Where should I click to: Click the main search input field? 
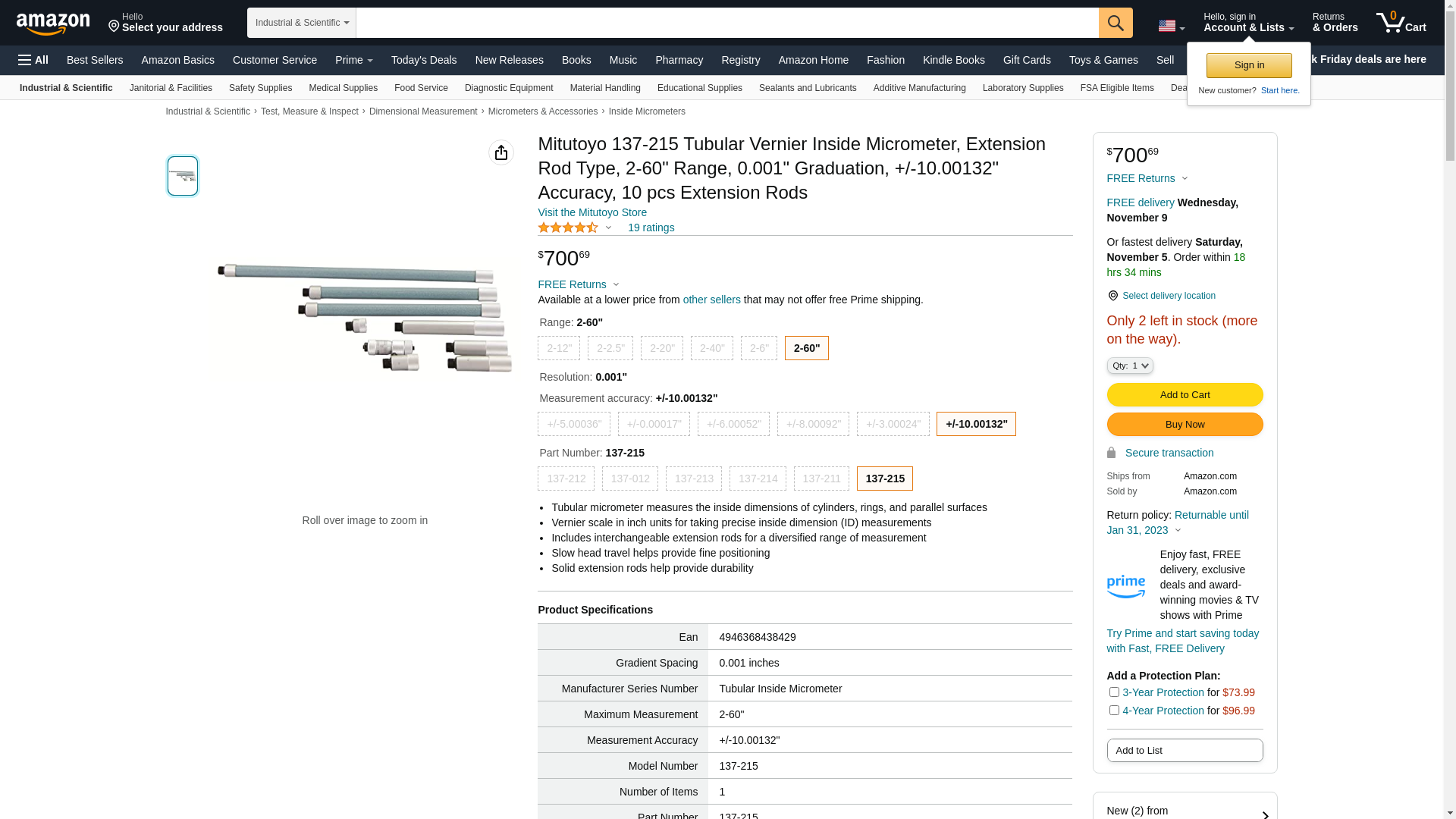click(726, 23)
